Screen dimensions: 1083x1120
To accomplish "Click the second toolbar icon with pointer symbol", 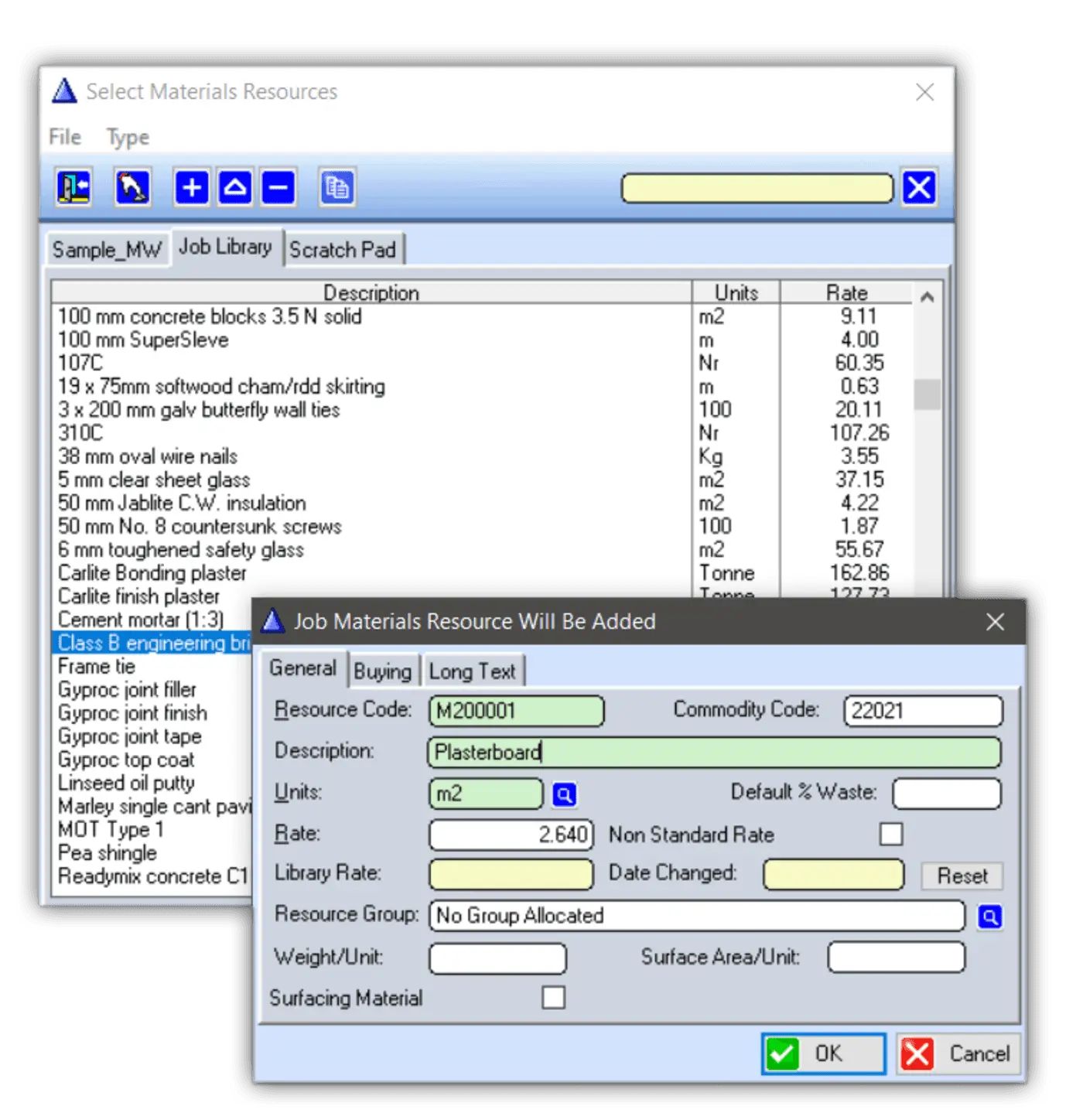I will (132, 187).
